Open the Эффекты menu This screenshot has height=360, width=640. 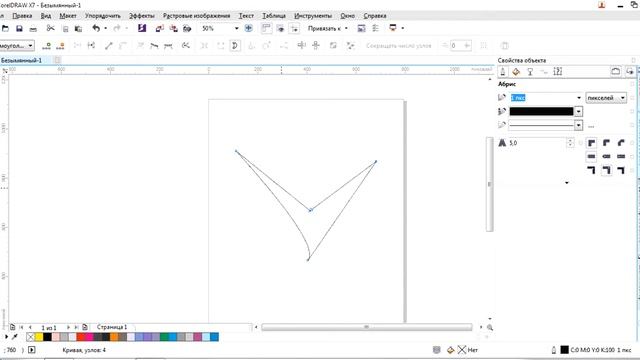(x=142, y=16)
